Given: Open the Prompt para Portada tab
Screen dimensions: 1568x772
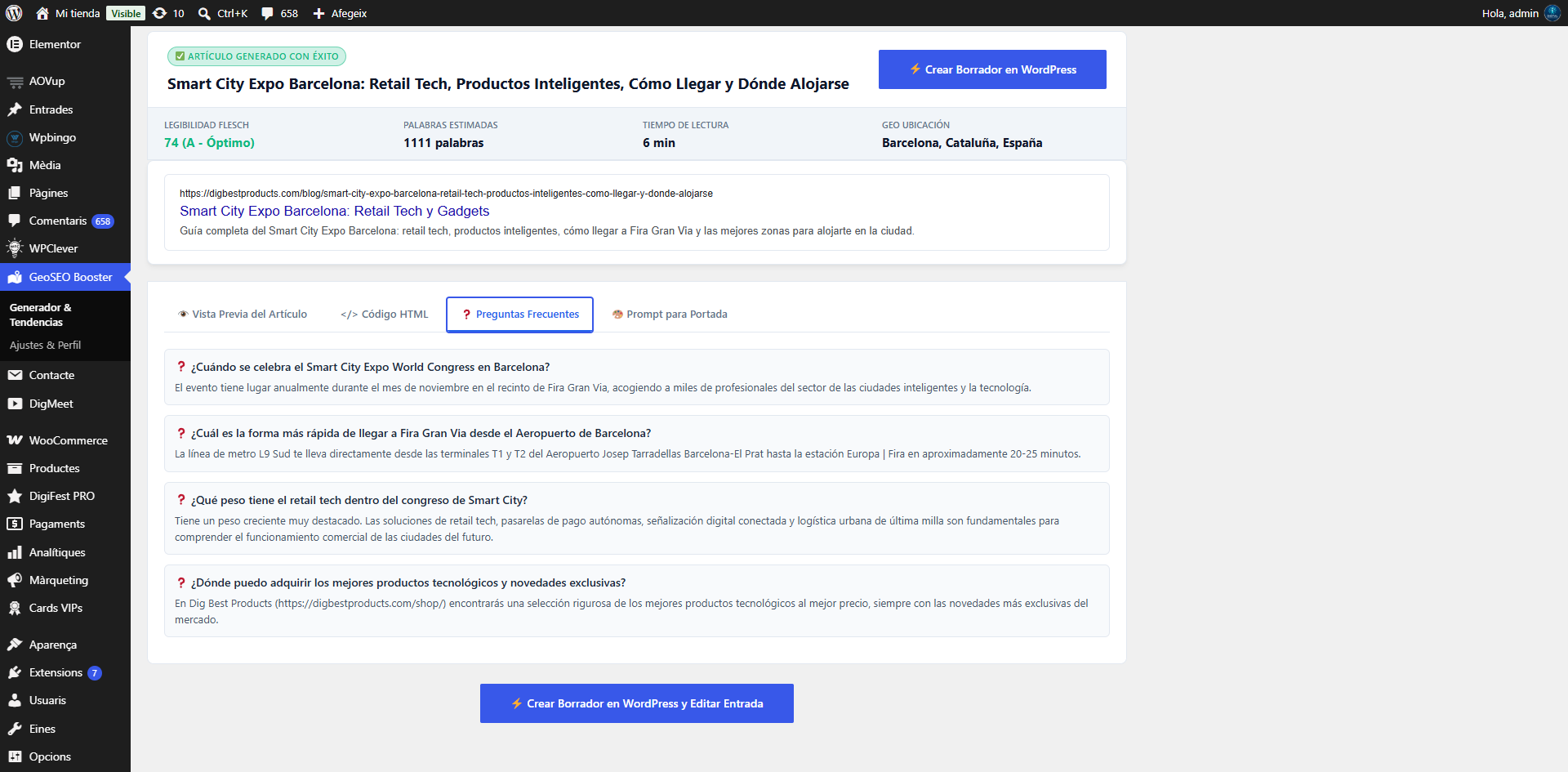Looking at the screenshot, I should pos(670,315).
